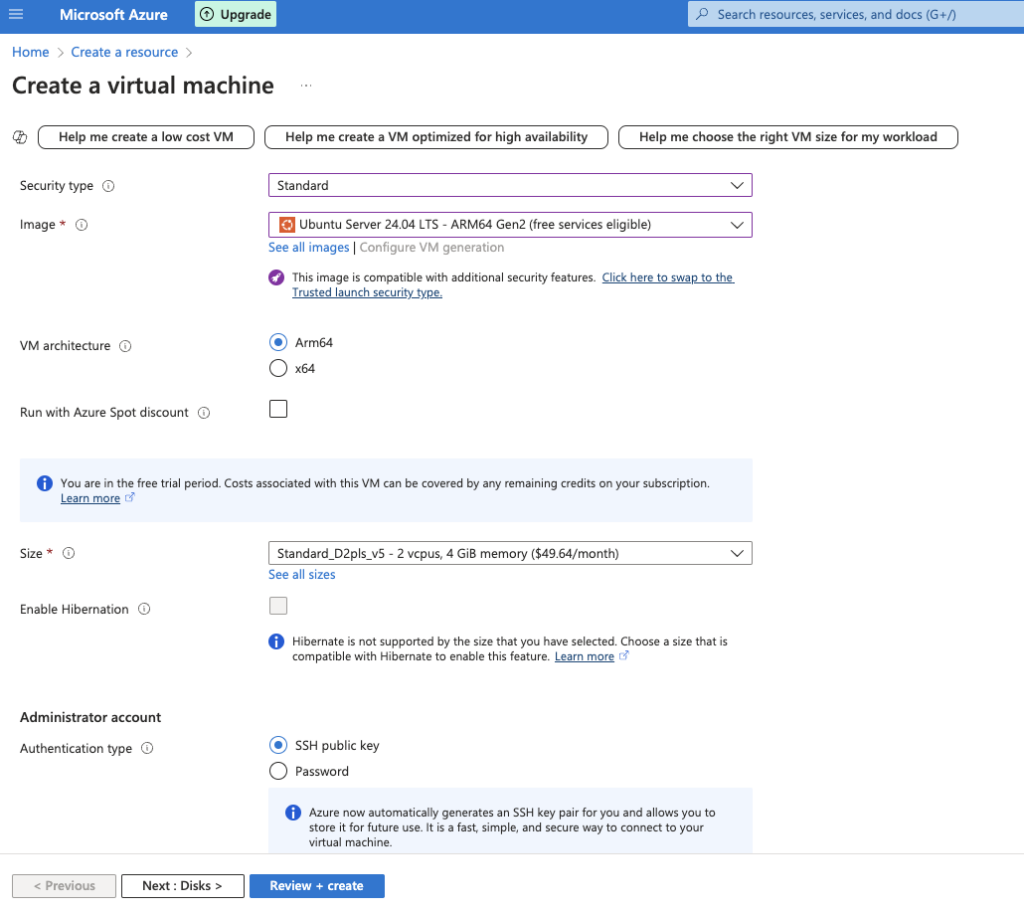1024x913 pixels.
Task: Open See all sizes link
Action: 302,575
